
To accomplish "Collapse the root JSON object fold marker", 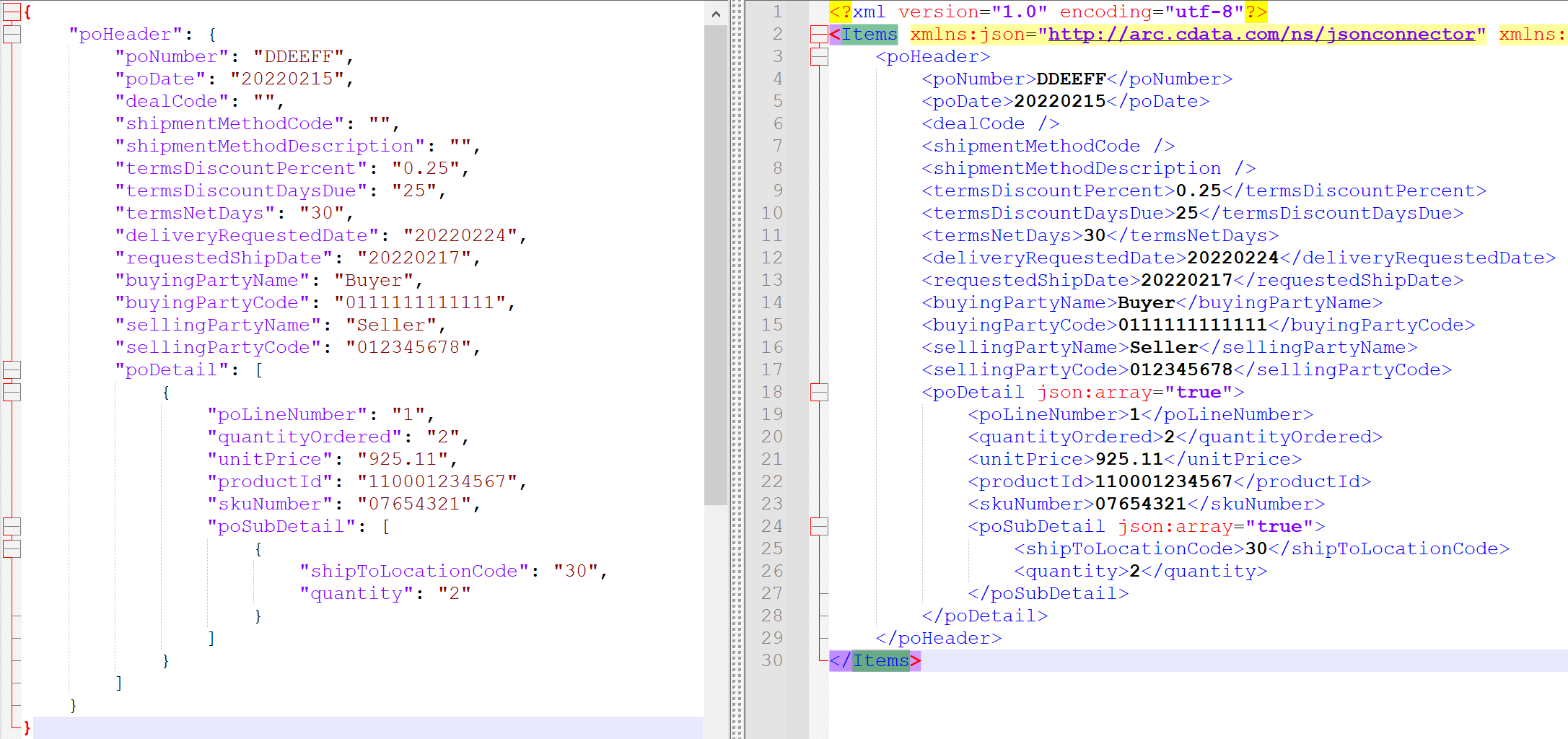I will point(12,12).
